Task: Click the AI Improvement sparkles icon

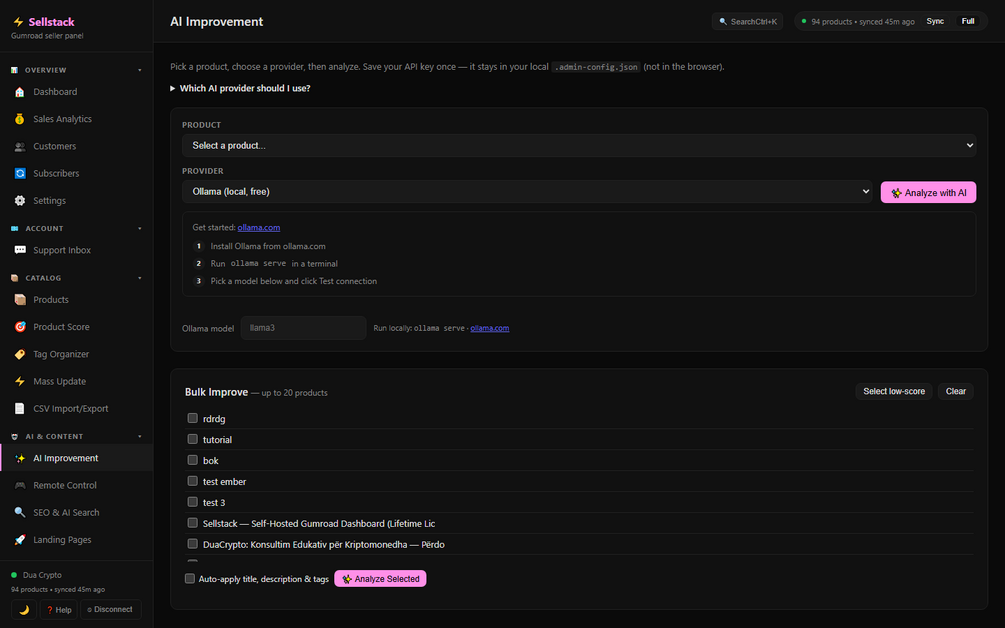Action: pyautogui.click(x=20, y=458)
